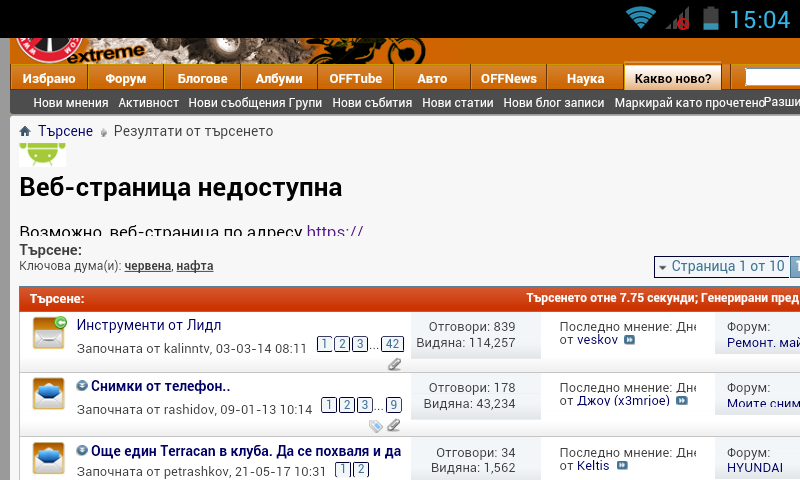Go to page 2 of Terracan thread

click(361, 469)
